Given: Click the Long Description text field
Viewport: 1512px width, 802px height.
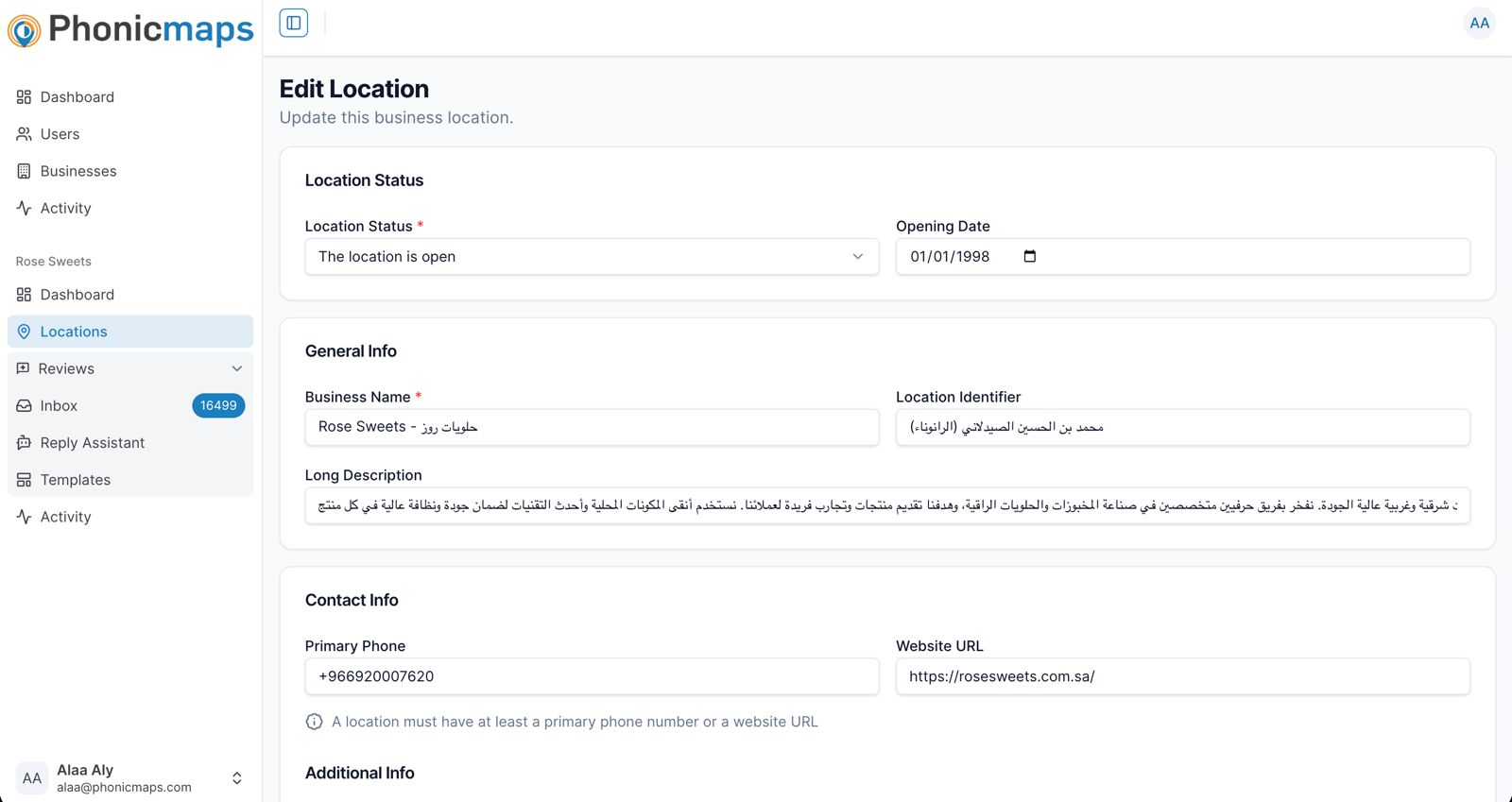Looking at the screenshot, I should click(886, 506).
